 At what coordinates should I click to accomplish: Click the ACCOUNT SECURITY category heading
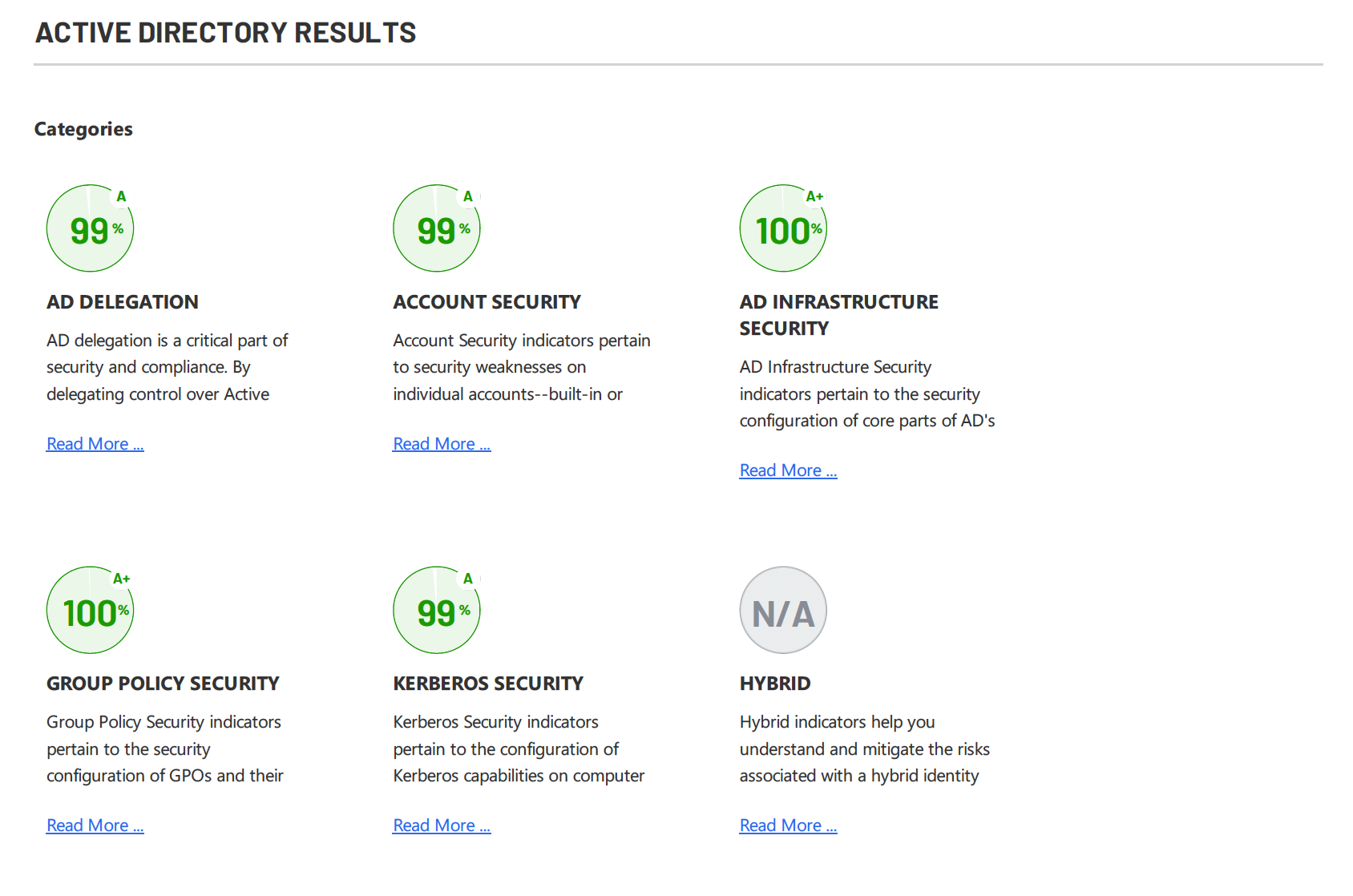click(487, 302)
